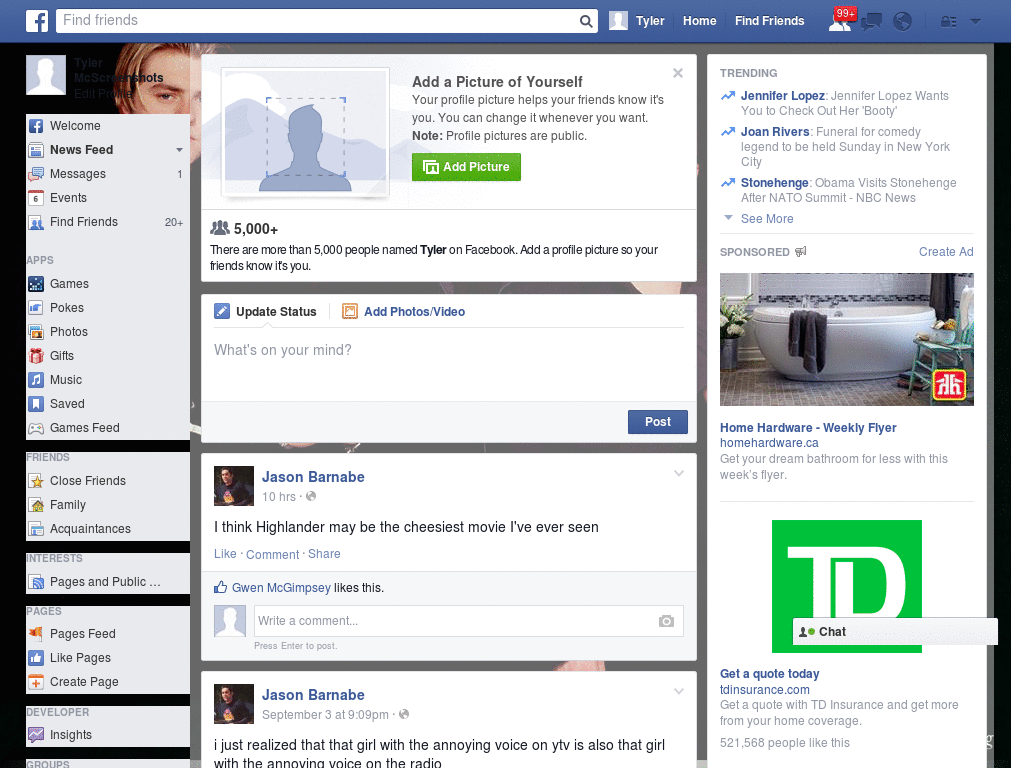1024x768 pixels.
Task: Open Home Hardware bathroom ad image
Action: pos(846,340)
